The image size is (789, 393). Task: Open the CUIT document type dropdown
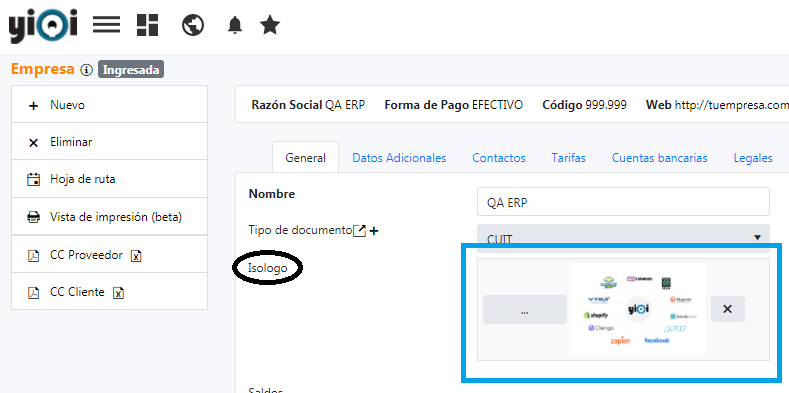point(623,238)
